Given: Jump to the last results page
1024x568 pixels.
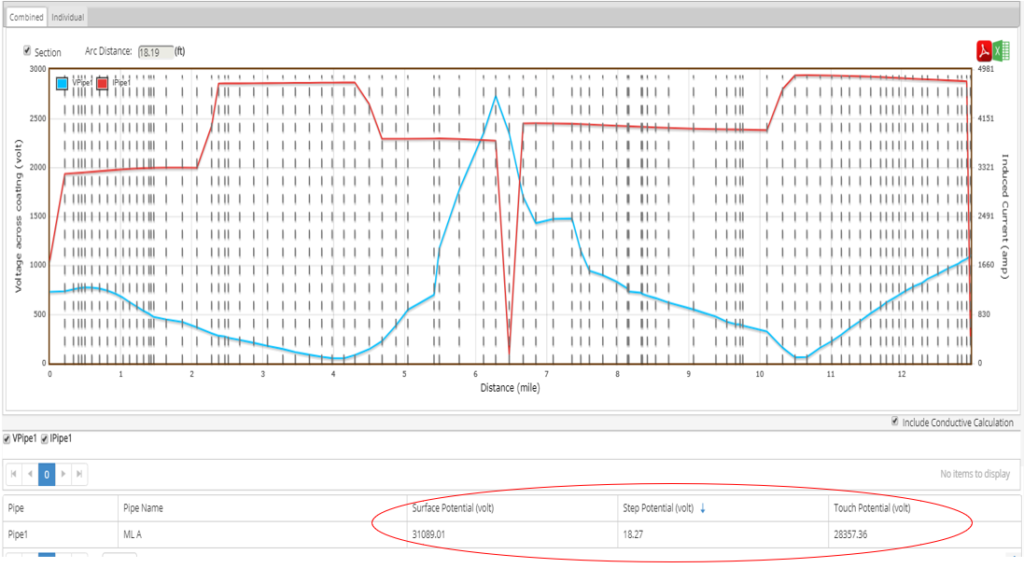Looking at the screenshot, I should (x=79, y=473).
